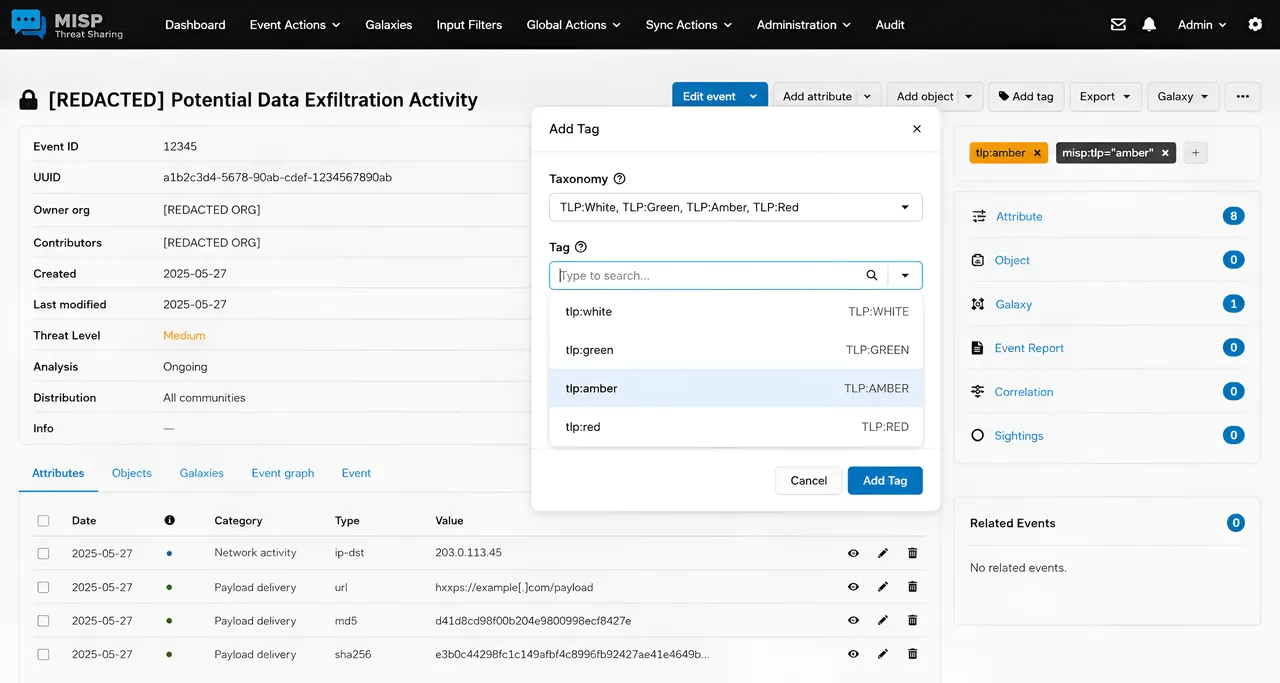This screenshot has height=683, width=1280.
Task: Open the Add attribute split caret
Action: click(x=868, y=97)
